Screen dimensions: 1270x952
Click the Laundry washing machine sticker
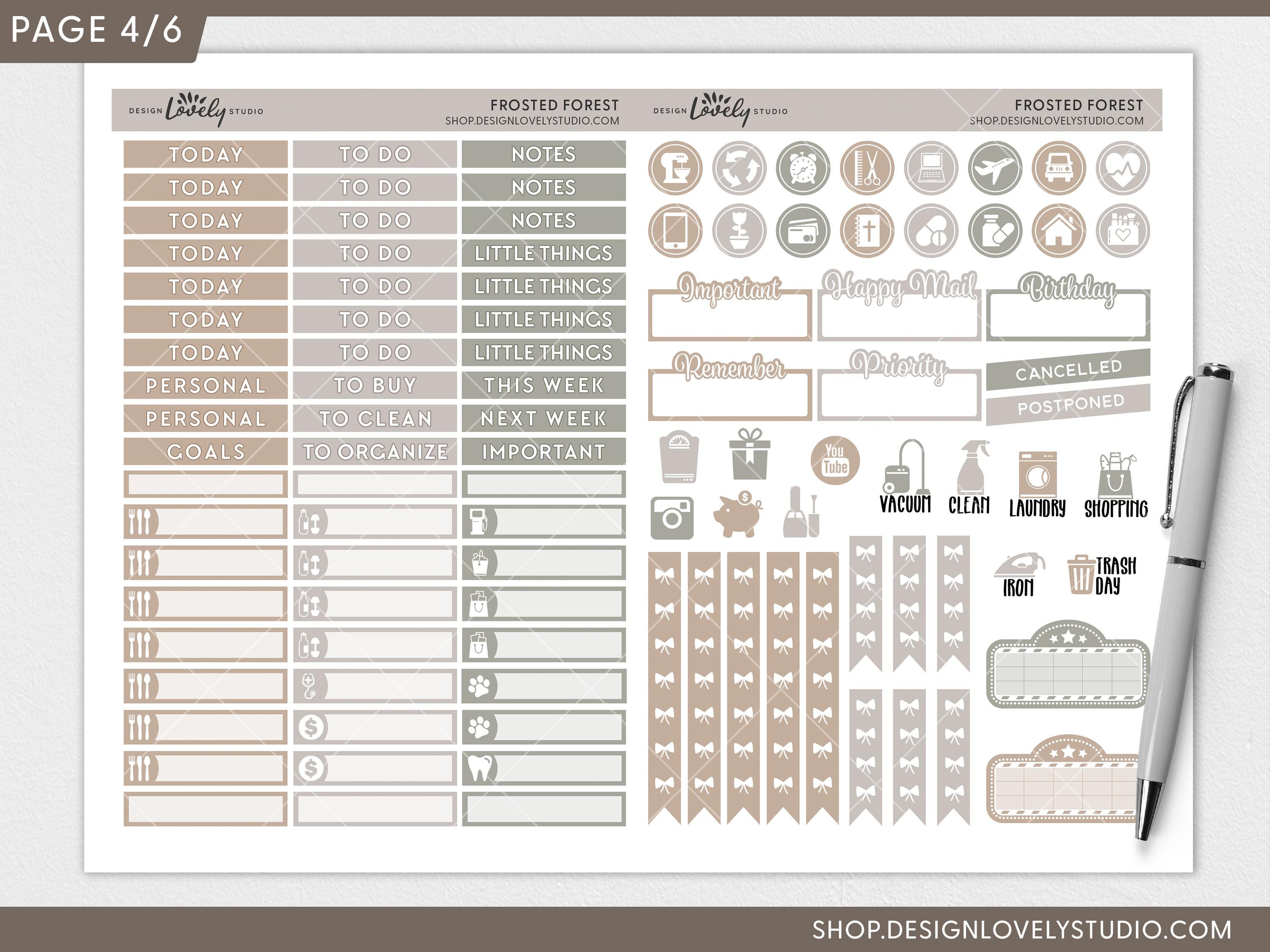click(x=1037, y=484)
